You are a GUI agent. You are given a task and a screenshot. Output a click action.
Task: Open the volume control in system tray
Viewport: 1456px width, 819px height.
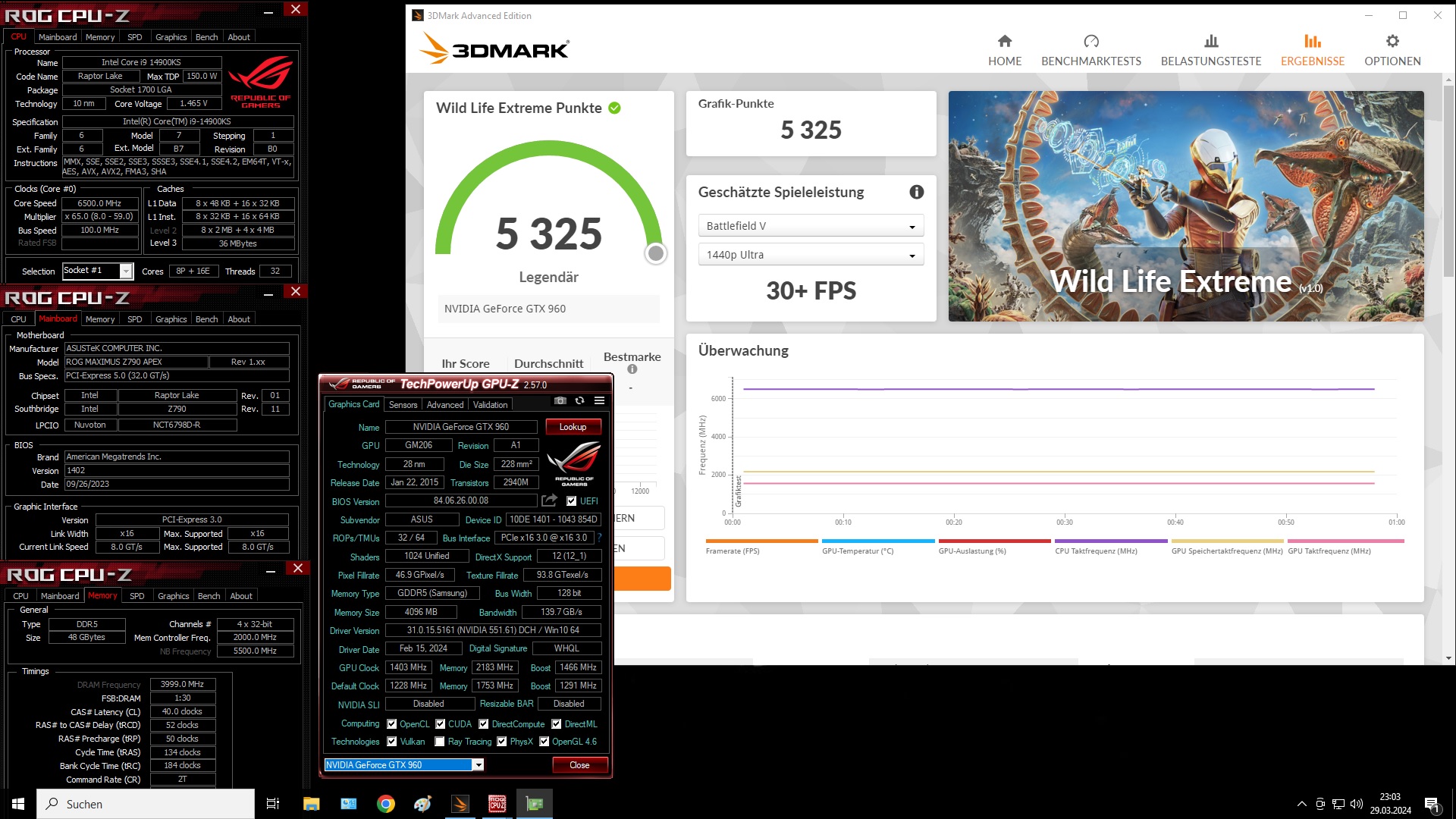(1357, 804)
